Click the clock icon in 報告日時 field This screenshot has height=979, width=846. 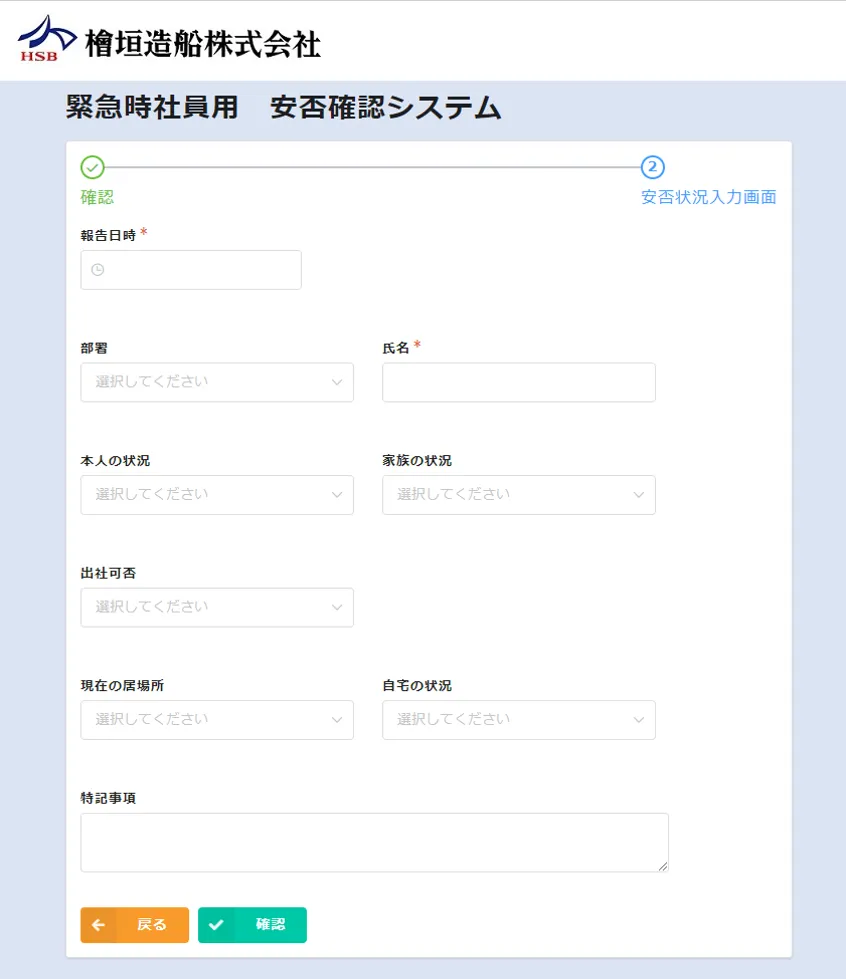point(97,270)
